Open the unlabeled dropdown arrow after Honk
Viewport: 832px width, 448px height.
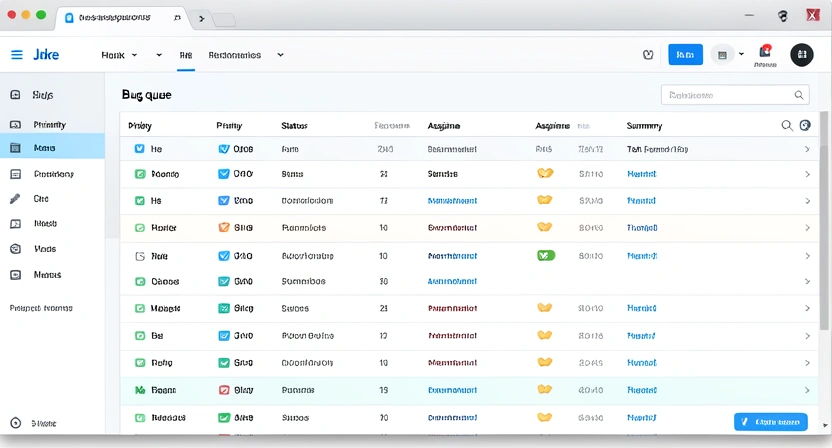click(159, 55)
